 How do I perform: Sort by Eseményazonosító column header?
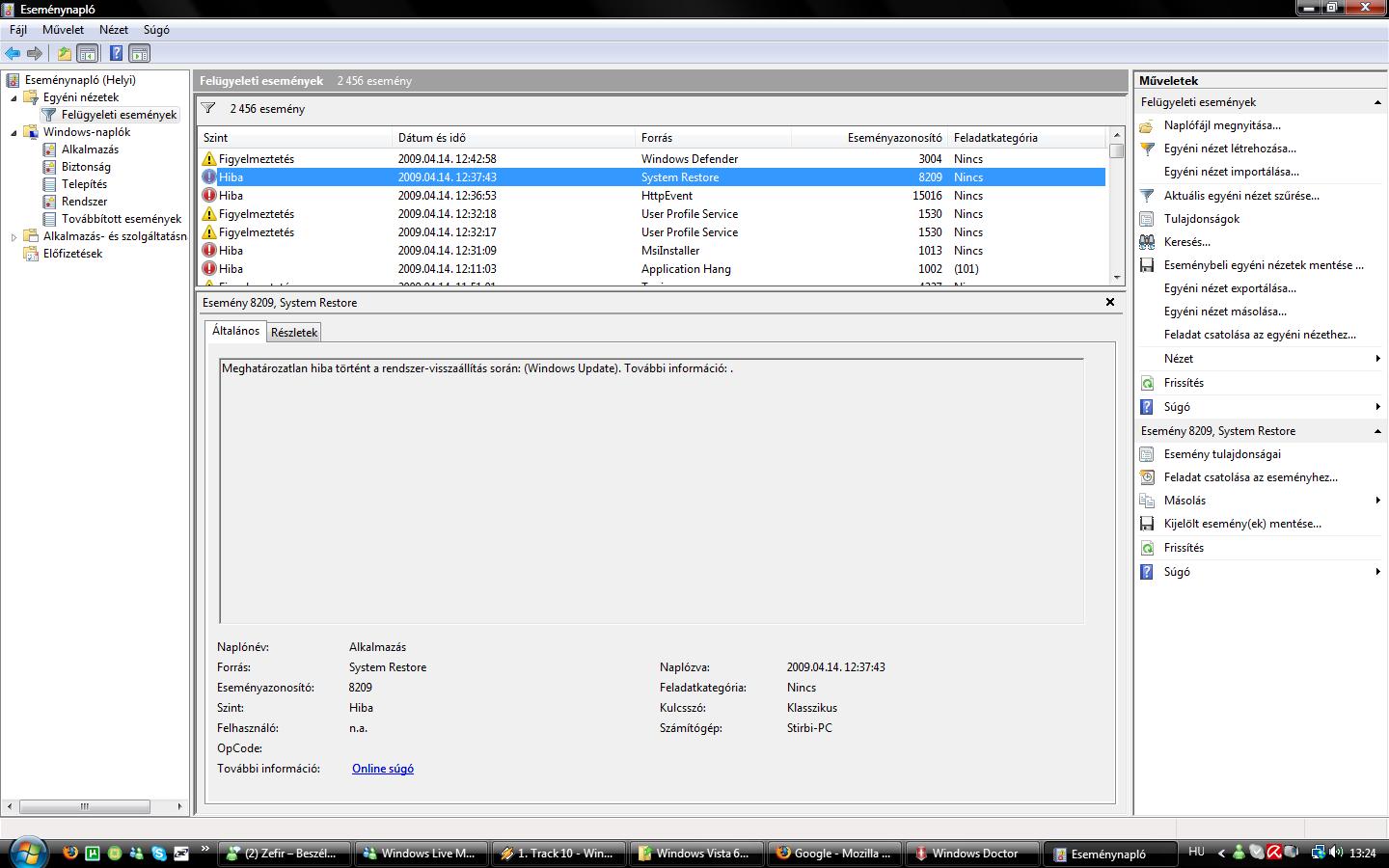point(869,138)
